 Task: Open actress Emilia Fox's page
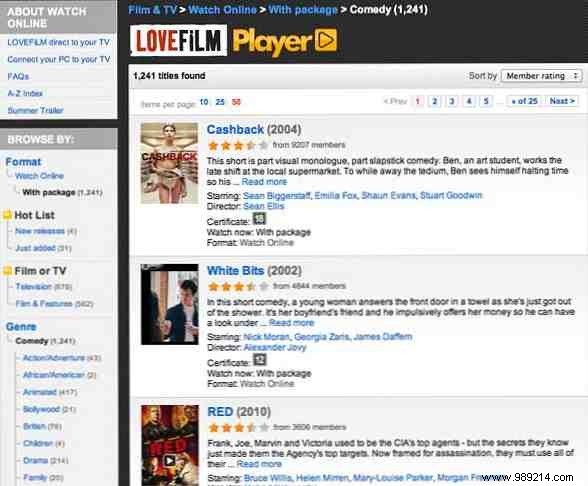[336, 196]
